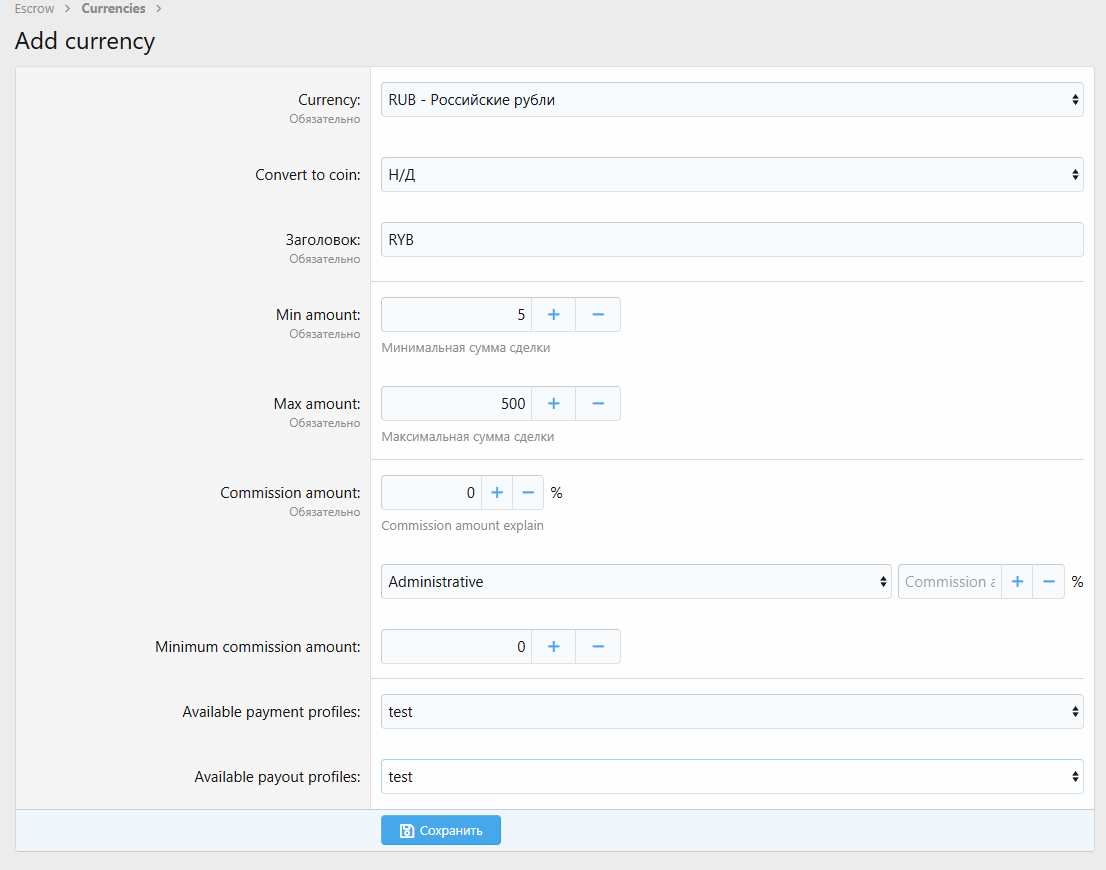Image resolution: width=1106 pixels, height=870 pixels.
Task: Open Currencies breadcrumb link
Action: point(113,9)
